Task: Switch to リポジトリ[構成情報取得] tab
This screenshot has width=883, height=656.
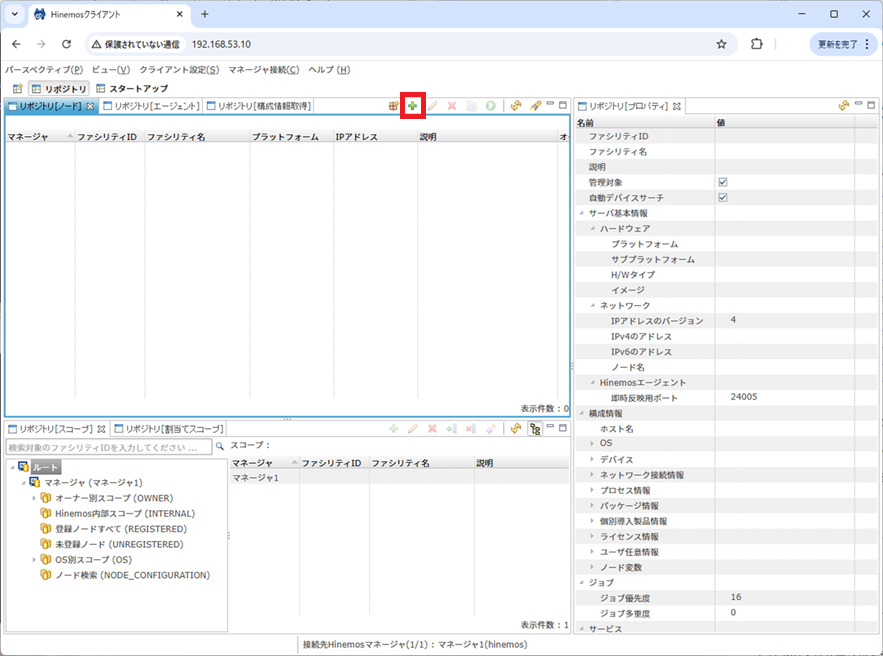Action: pyautogui.click(x=258, y=106)
